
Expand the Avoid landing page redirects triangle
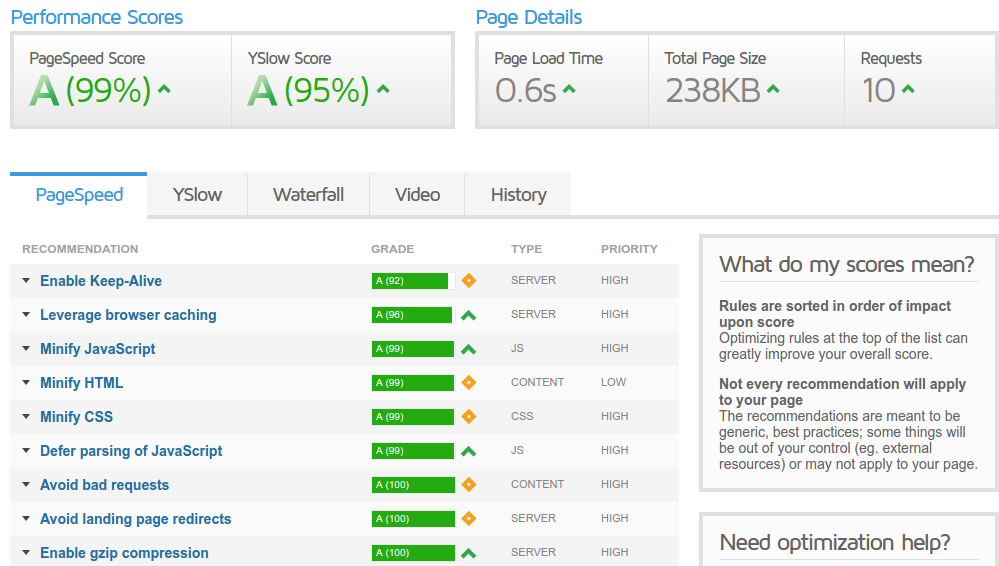coord(26,518)
